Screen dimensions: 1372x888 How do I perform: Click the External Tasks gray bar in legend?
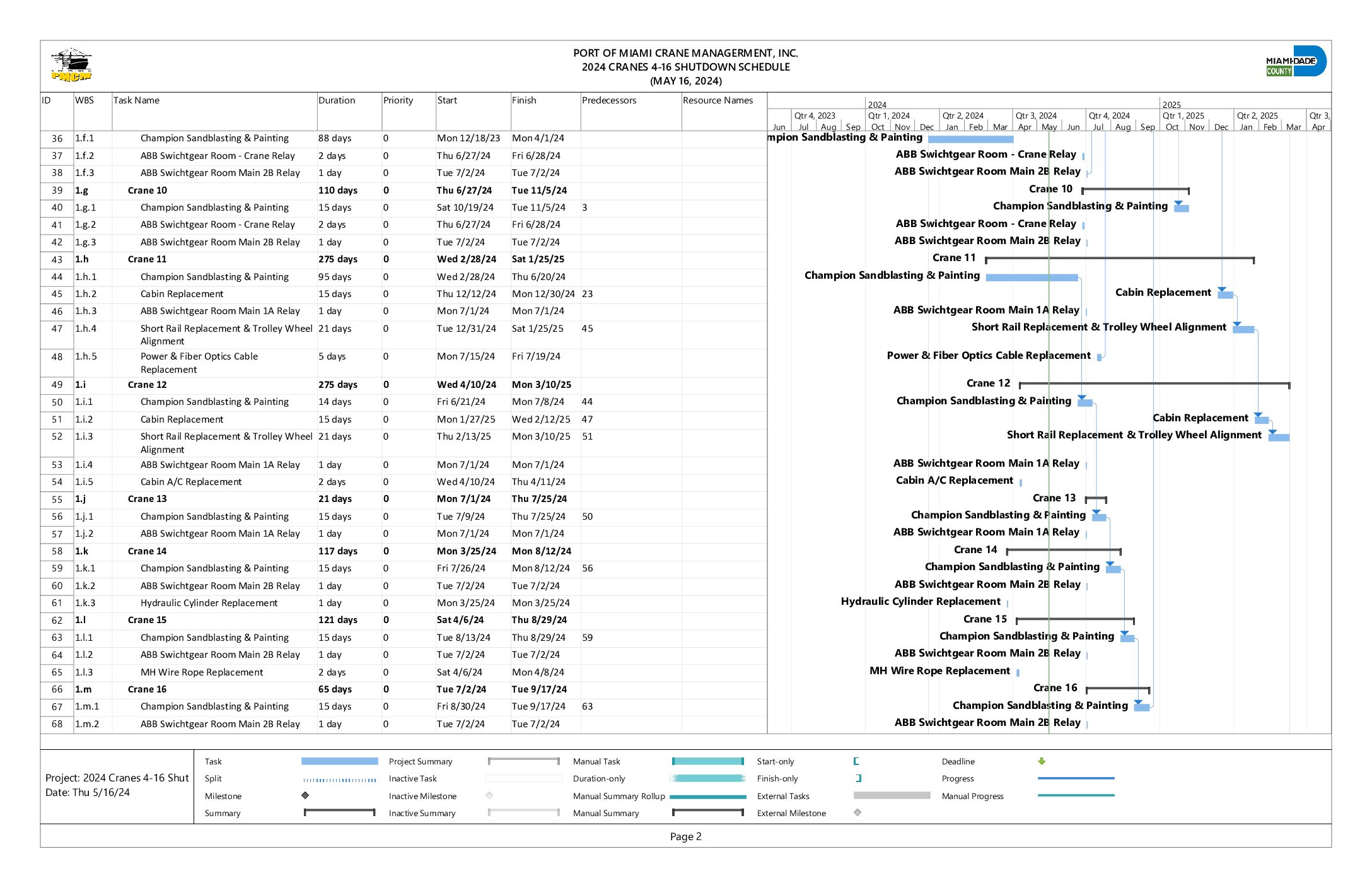pyautogui.click(x=892, y=795)
